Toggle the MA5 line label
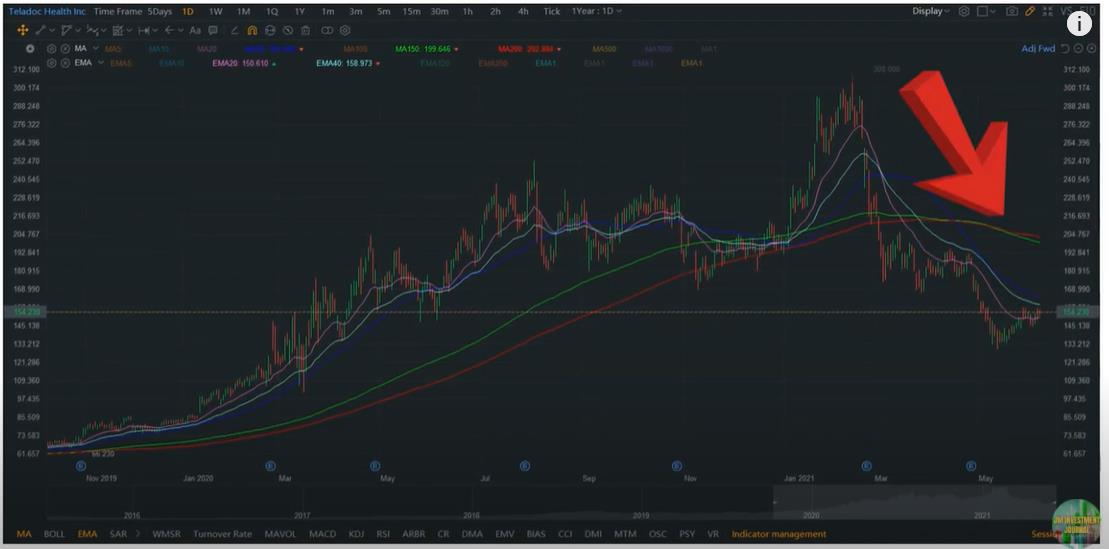The image size is (1109, 549). 112,49
